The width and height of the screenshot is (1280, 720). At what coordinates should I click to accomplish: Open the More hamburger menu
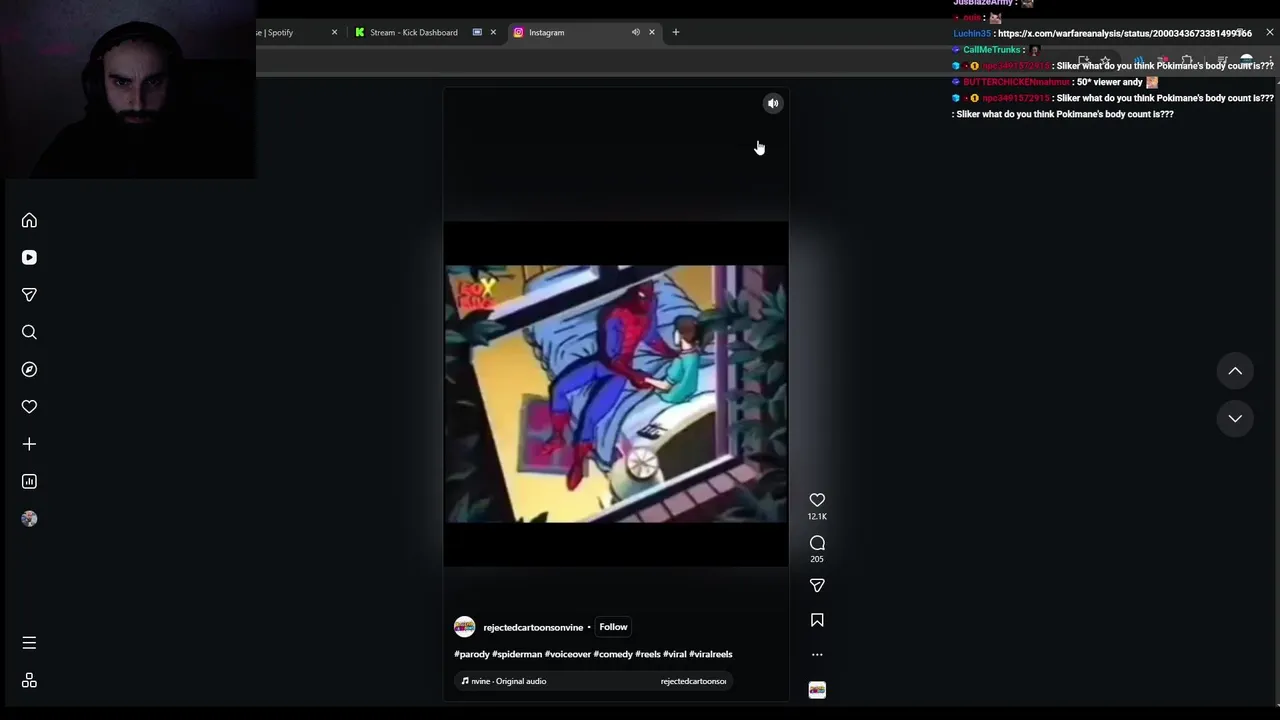pos(29,643)
